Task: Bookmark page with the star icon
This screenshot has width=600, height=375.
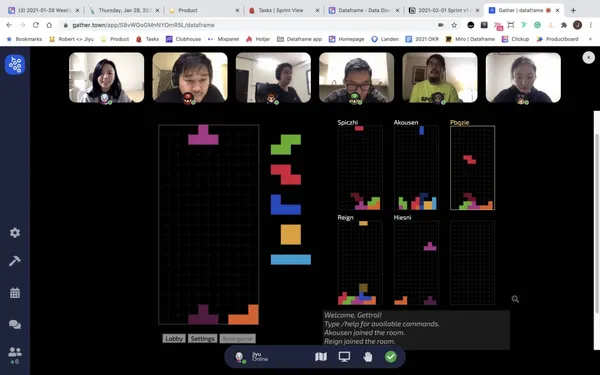Action: coord(454,25)
